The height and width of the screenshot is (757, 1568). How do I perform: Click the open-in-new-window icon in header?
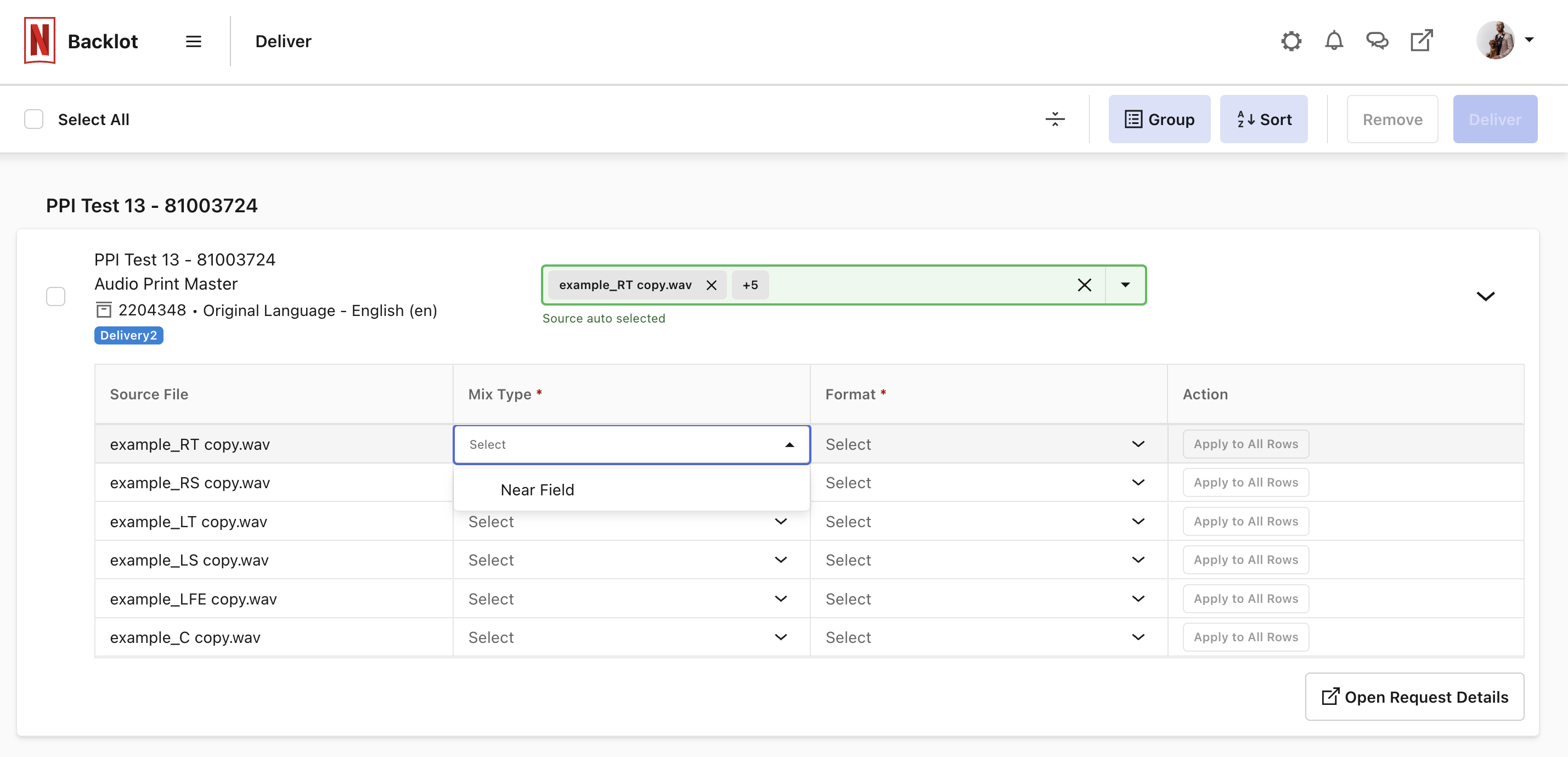pyautogui.click(x=1422, y=41)
